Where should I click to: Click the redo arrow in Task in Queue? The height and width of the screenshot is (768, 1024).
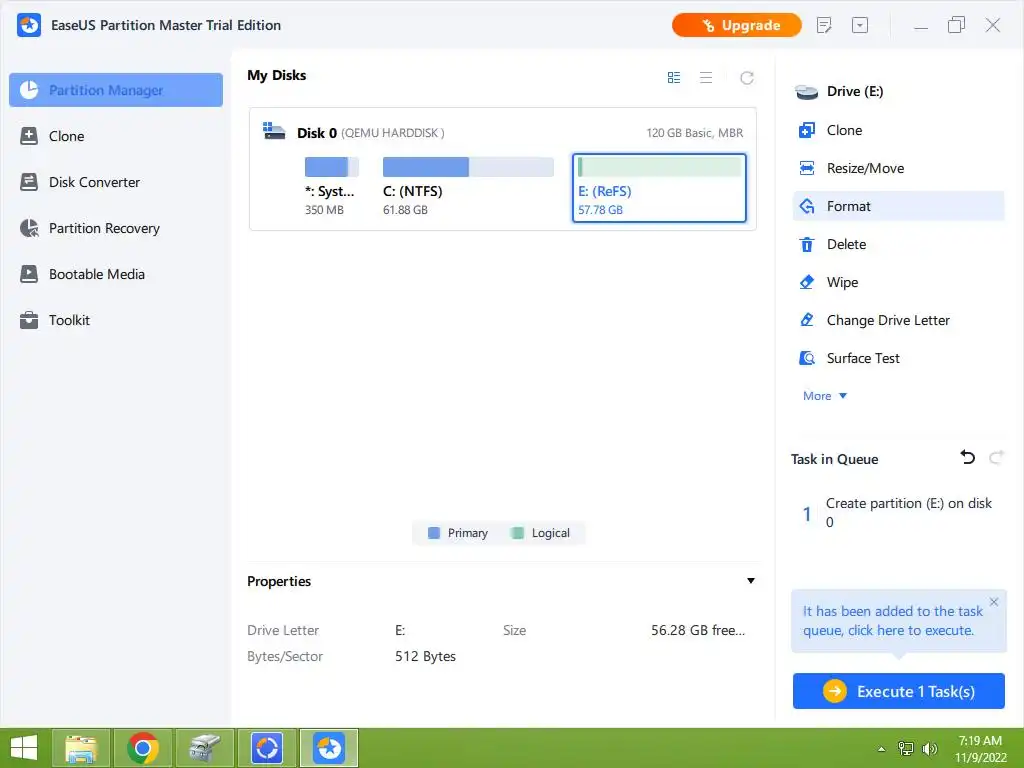(x=996, y=457)
